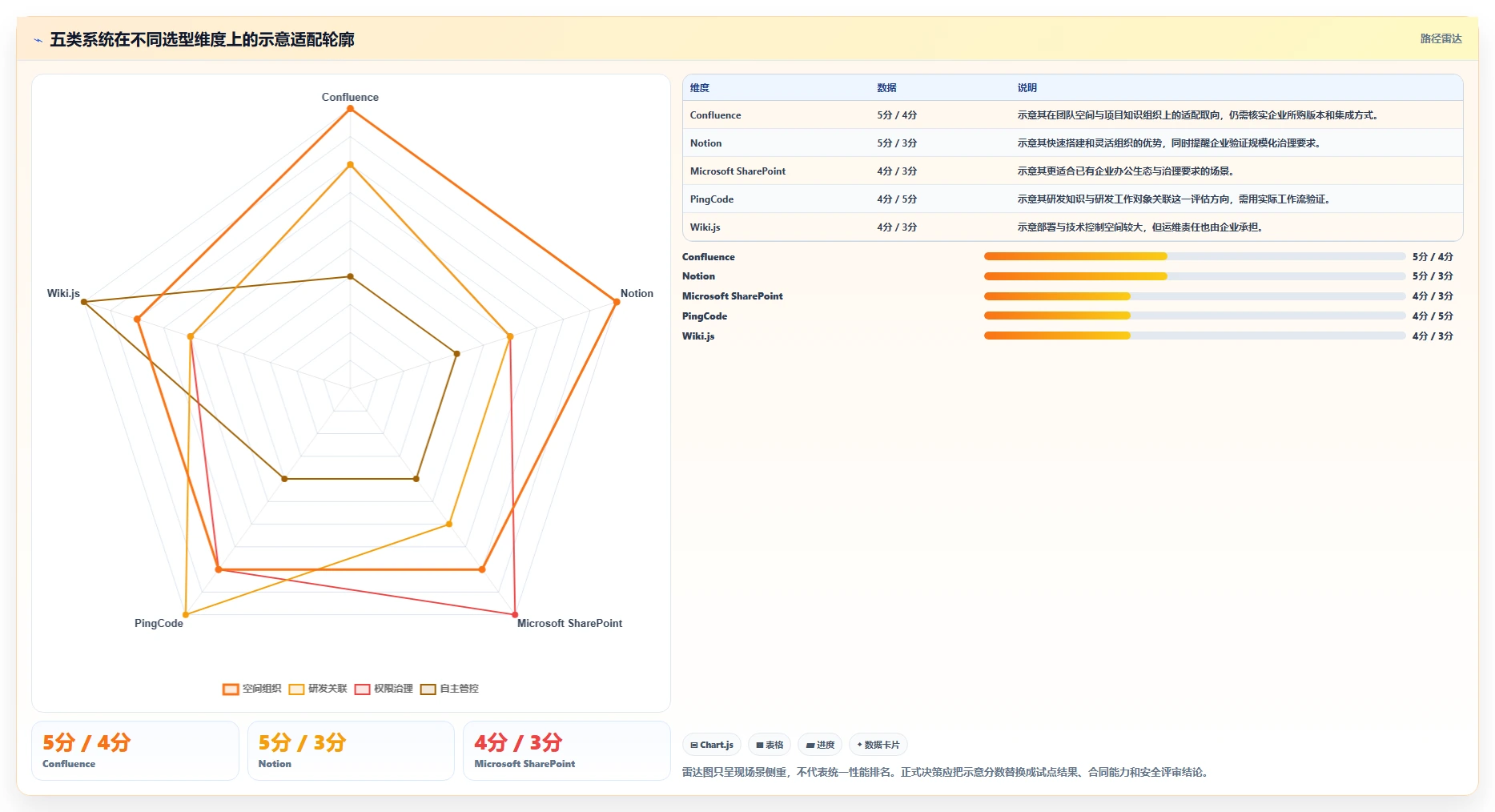Click the 数据卡片 chip

coord(878,745)
